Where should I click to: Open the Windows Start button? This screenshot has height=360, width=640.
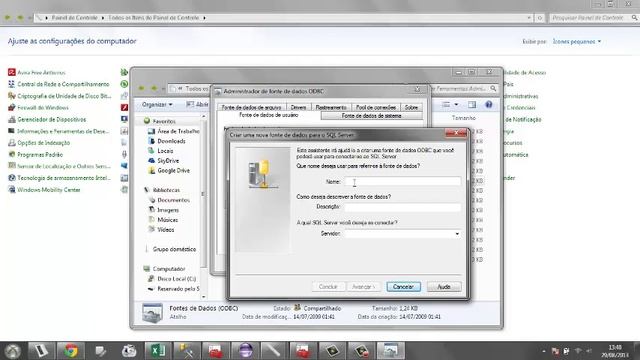[x=13, y=351]
